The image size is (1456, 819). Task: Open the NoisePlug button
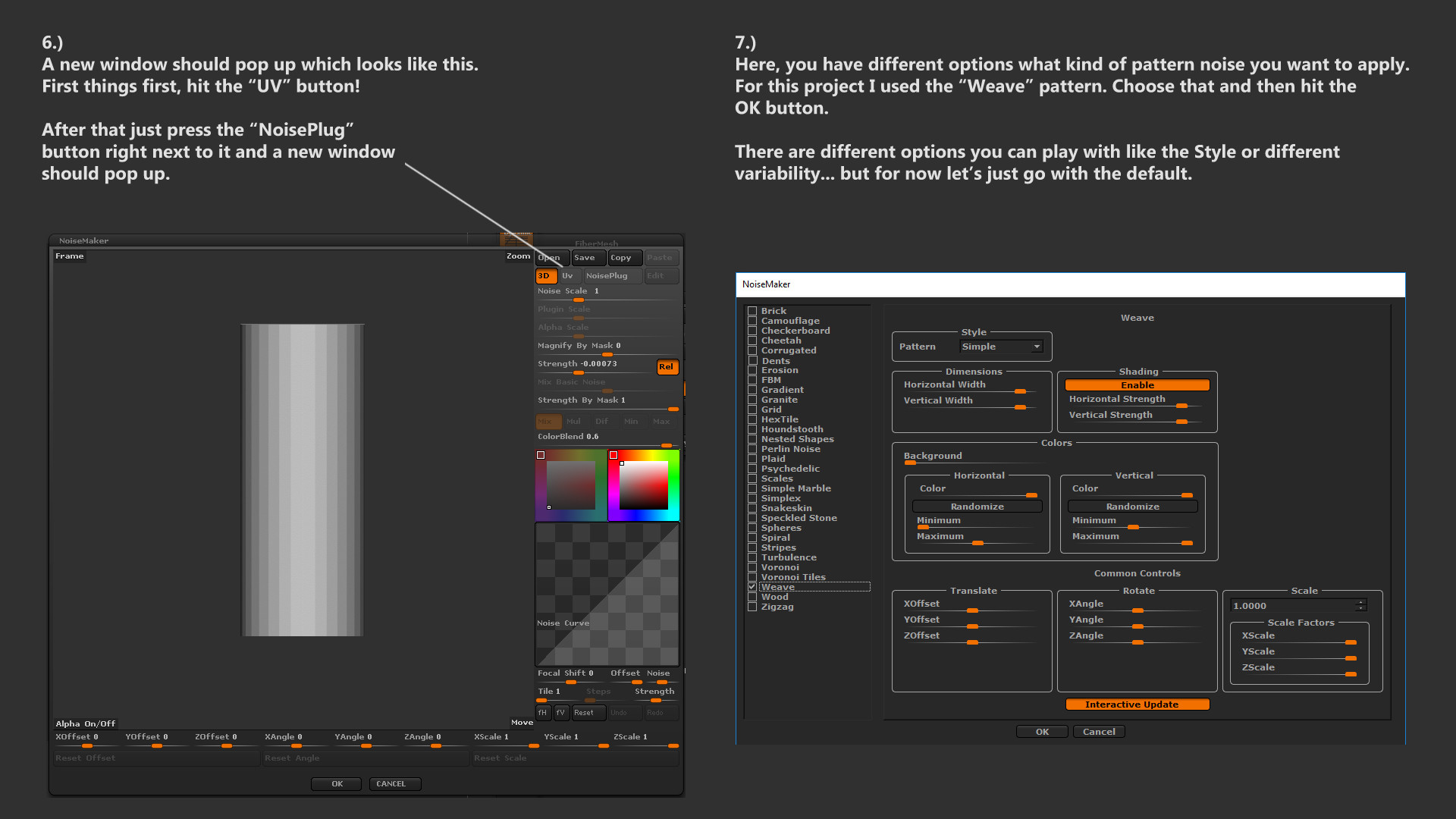tap(611, 276)
